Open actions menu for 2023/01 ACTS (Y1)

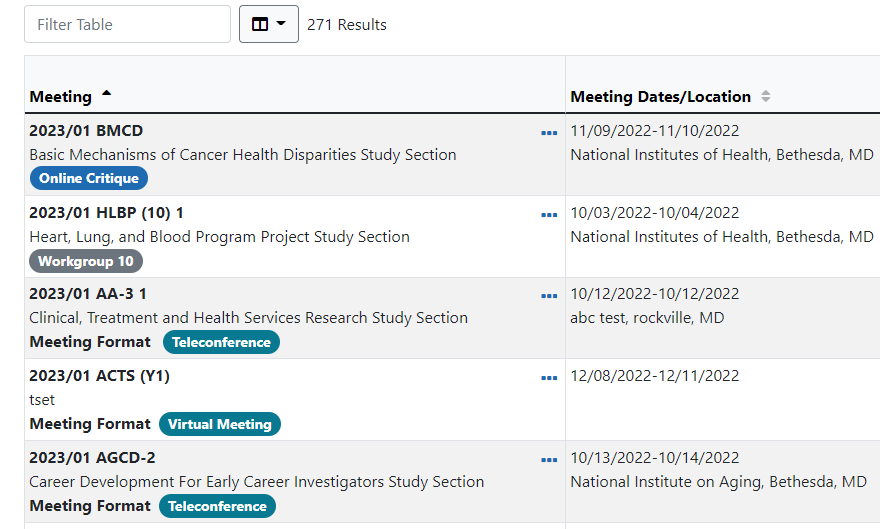(x=549, y=378)
